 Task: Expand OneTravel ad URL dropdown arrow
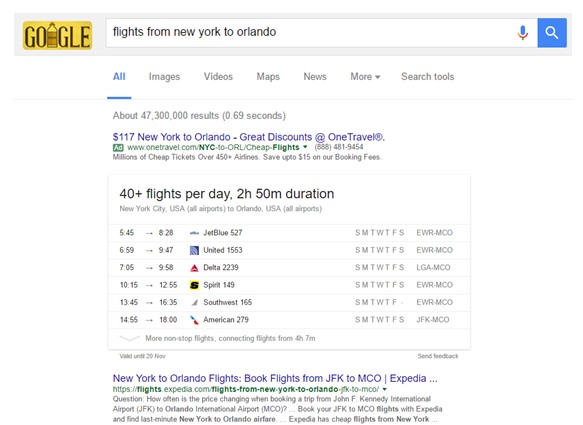[x=305, y=147]
